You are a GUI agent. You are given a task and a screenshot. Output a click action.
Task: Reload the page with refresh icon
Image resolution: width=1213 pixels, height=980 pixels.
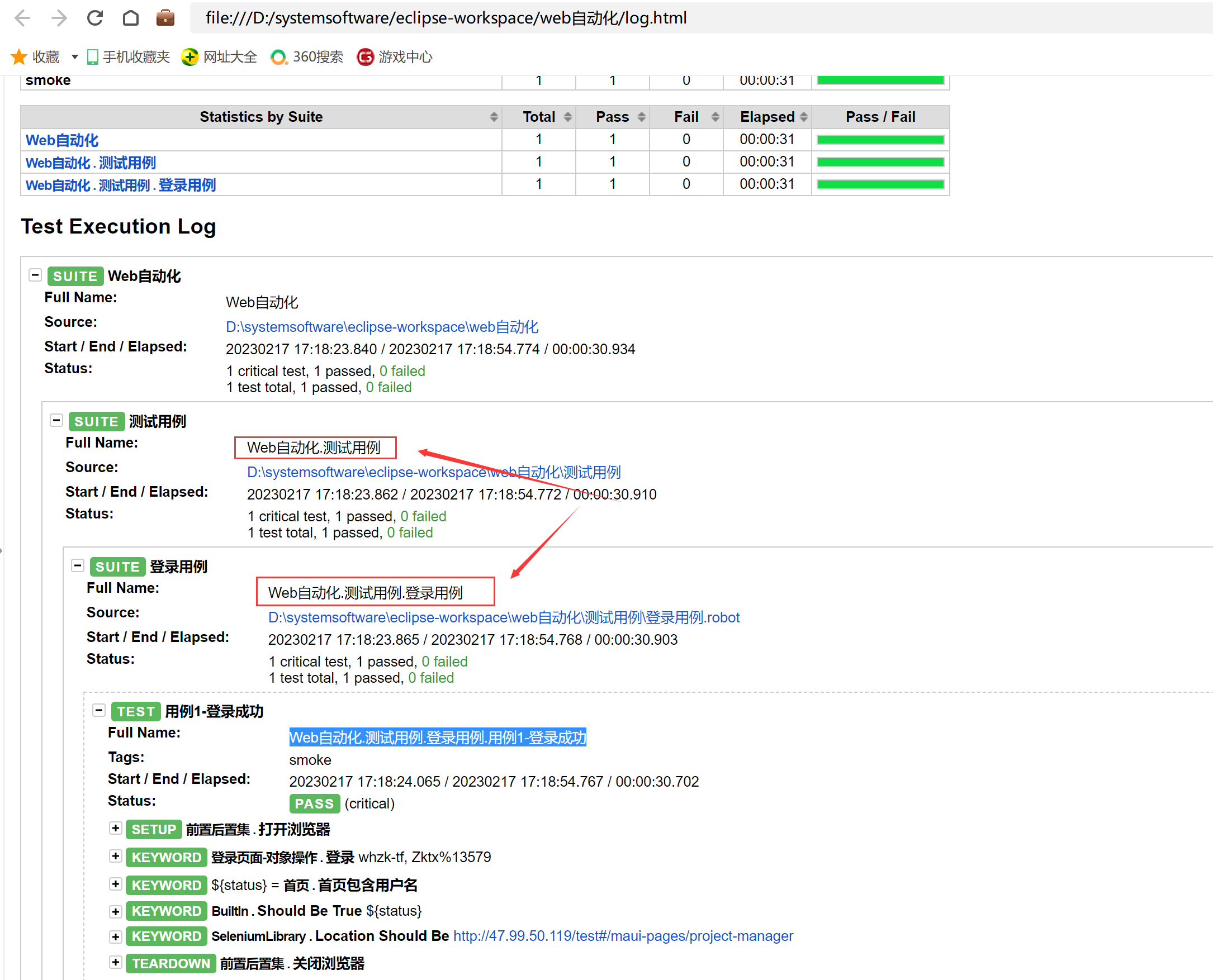[95, 18]
